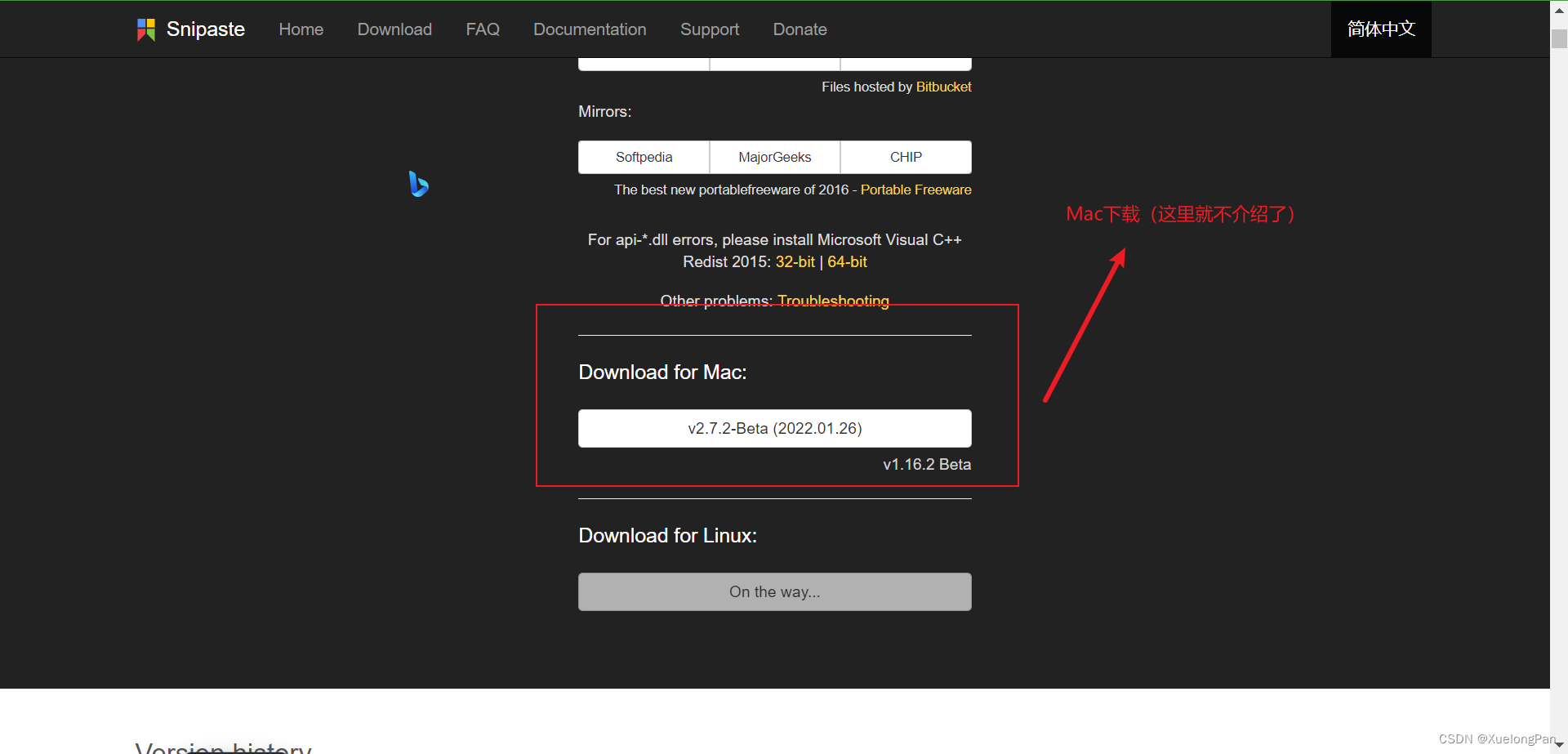Click the 'Download for Mac:' heading
Image resolution: width=1568 pixels, height=754 pixels.
[x=662, y=373]
